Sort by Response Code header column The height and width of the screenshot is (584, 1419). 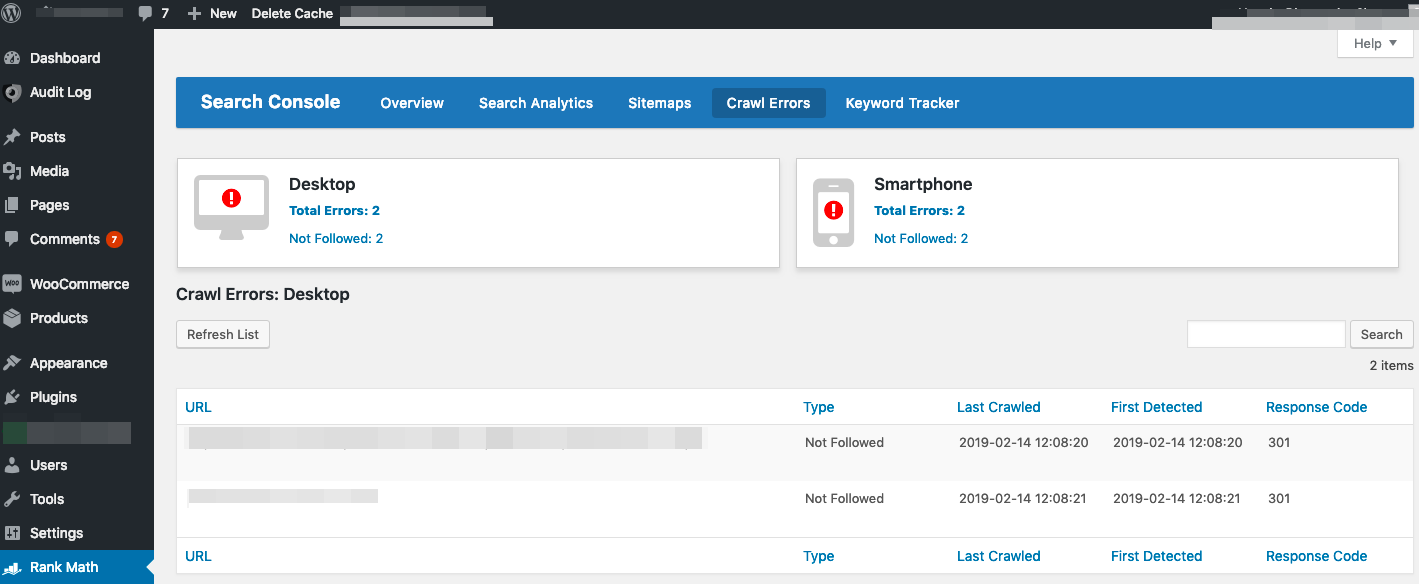1316,407
